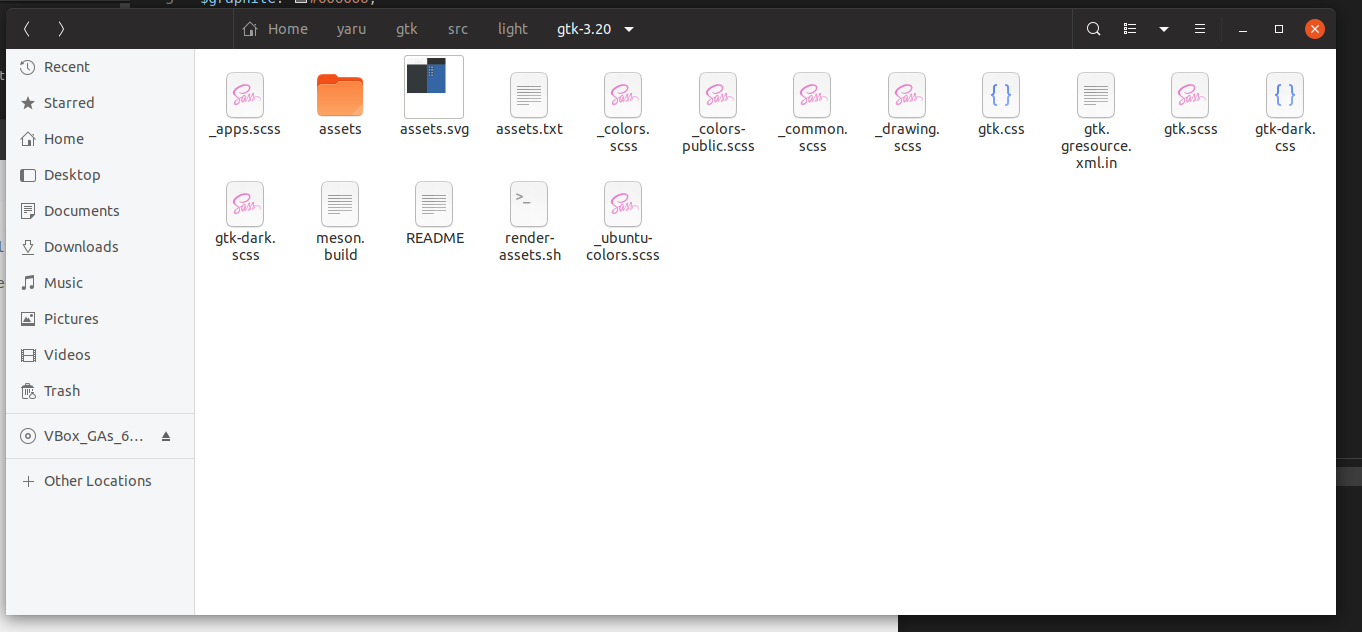1362x632 pixels.
Task: Eject the VBox_GAs disc
Action: [x=166, y=437]
